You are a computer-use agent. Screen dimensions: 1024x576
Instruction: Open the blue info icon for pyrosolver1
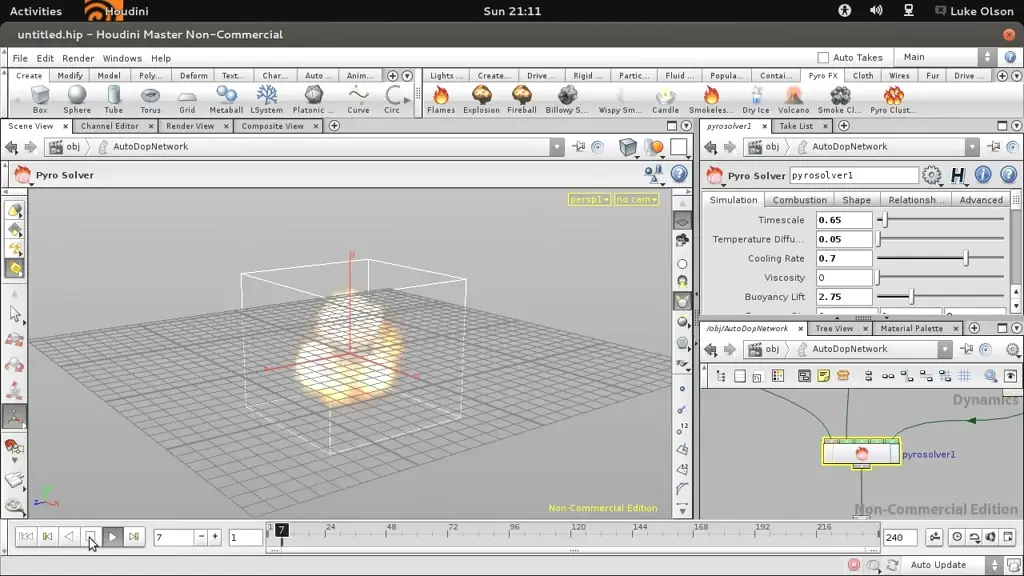click(983, 174)
